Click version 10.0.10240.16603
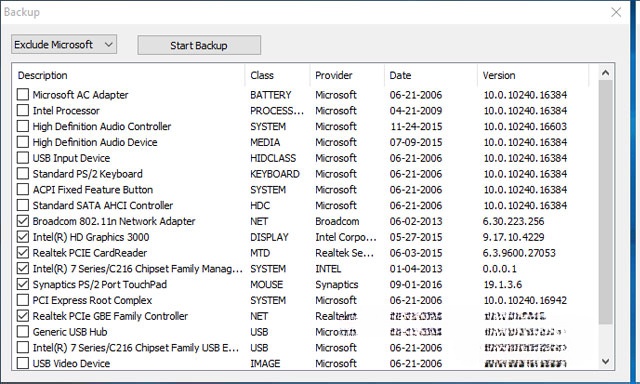Viewport: 640px width, 384px height. pos(525,126)
